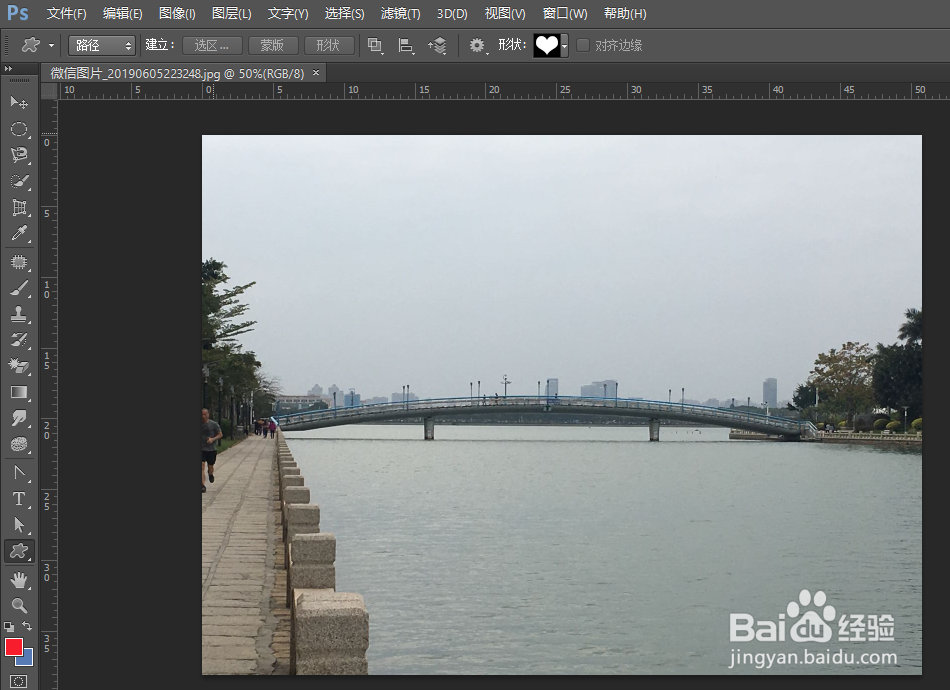Open path arrangement options
This screenshot has height=690, width=950.
(437, 45)
